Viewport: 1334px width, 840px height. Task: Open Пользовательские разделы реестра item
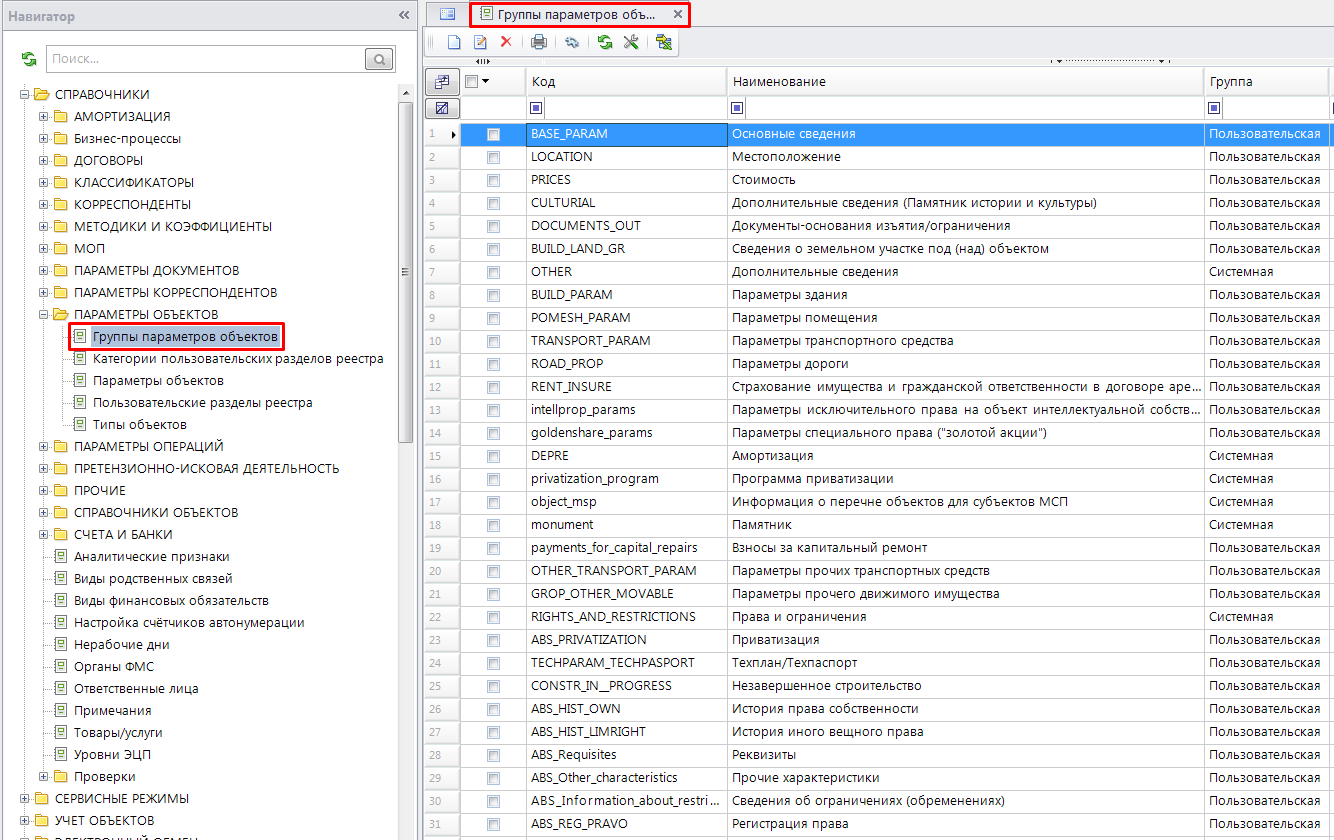203,403
